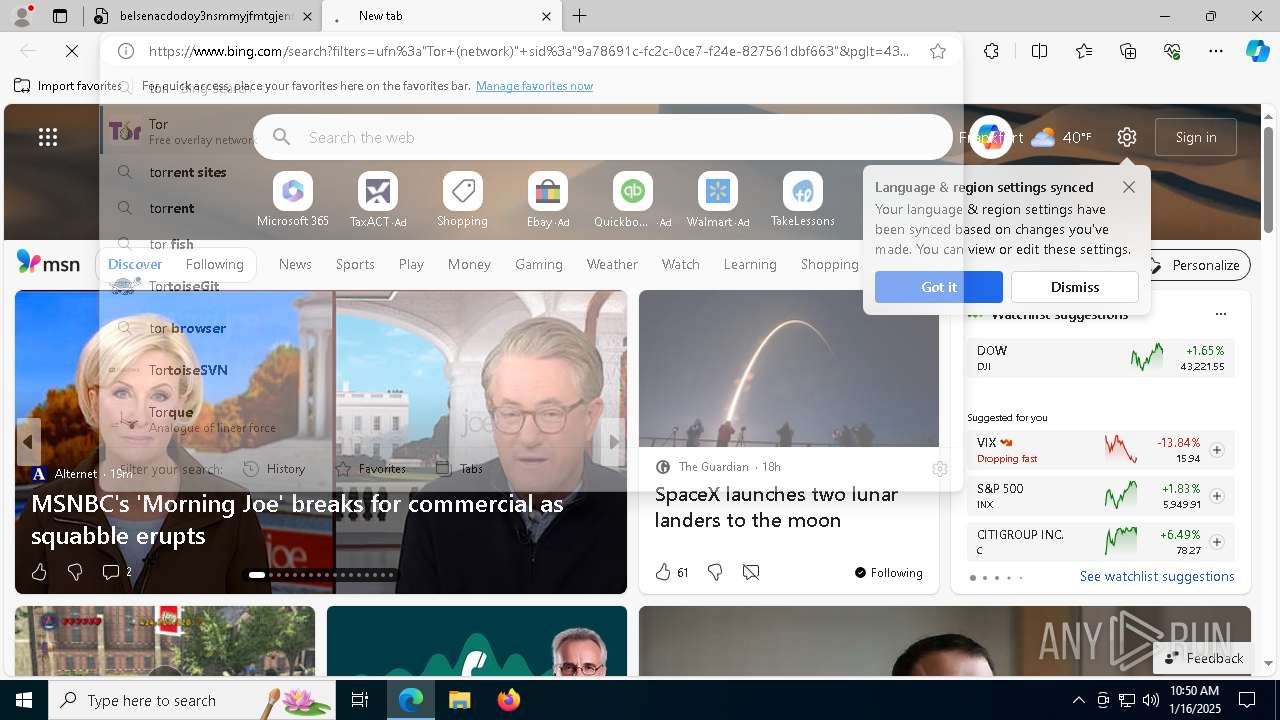Open the Gaming category
The width and height of the screenshot is (1280, 720).
click(539, 264)
